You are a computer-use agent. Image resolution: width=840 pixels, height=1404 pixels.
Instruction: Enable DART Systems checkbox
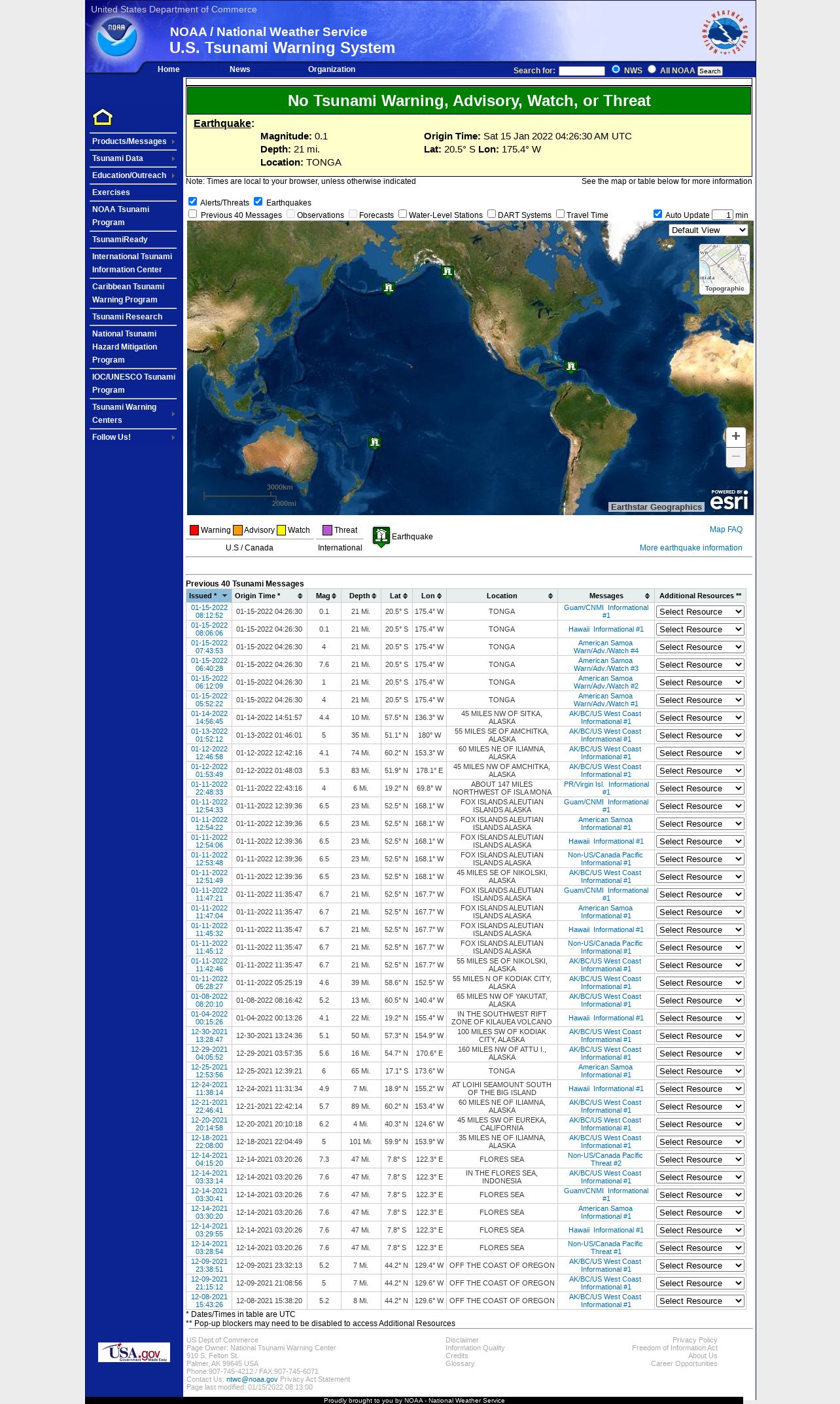tap(492, 214)
